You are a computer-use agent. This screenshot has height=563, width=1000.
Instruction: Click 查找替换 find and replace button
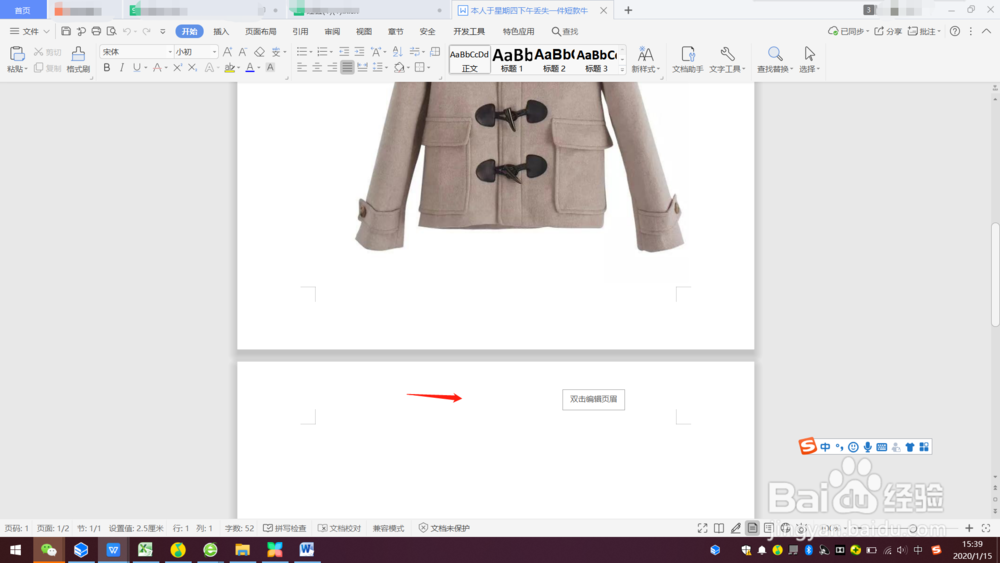pos(774,59)
